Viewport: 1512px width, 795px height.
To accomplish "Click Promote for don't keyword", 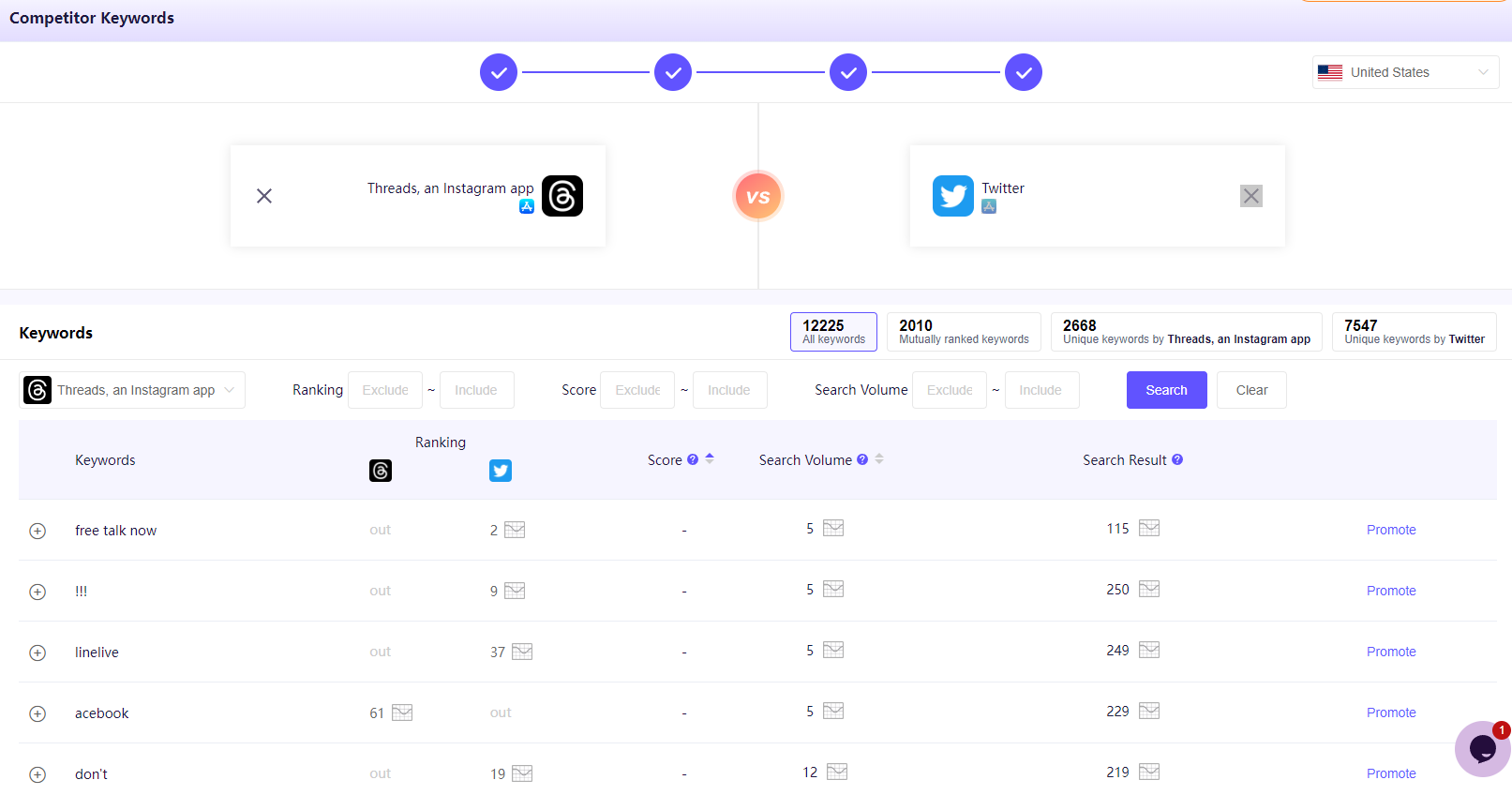I will pyautogui.click(x=1391, y=773).
